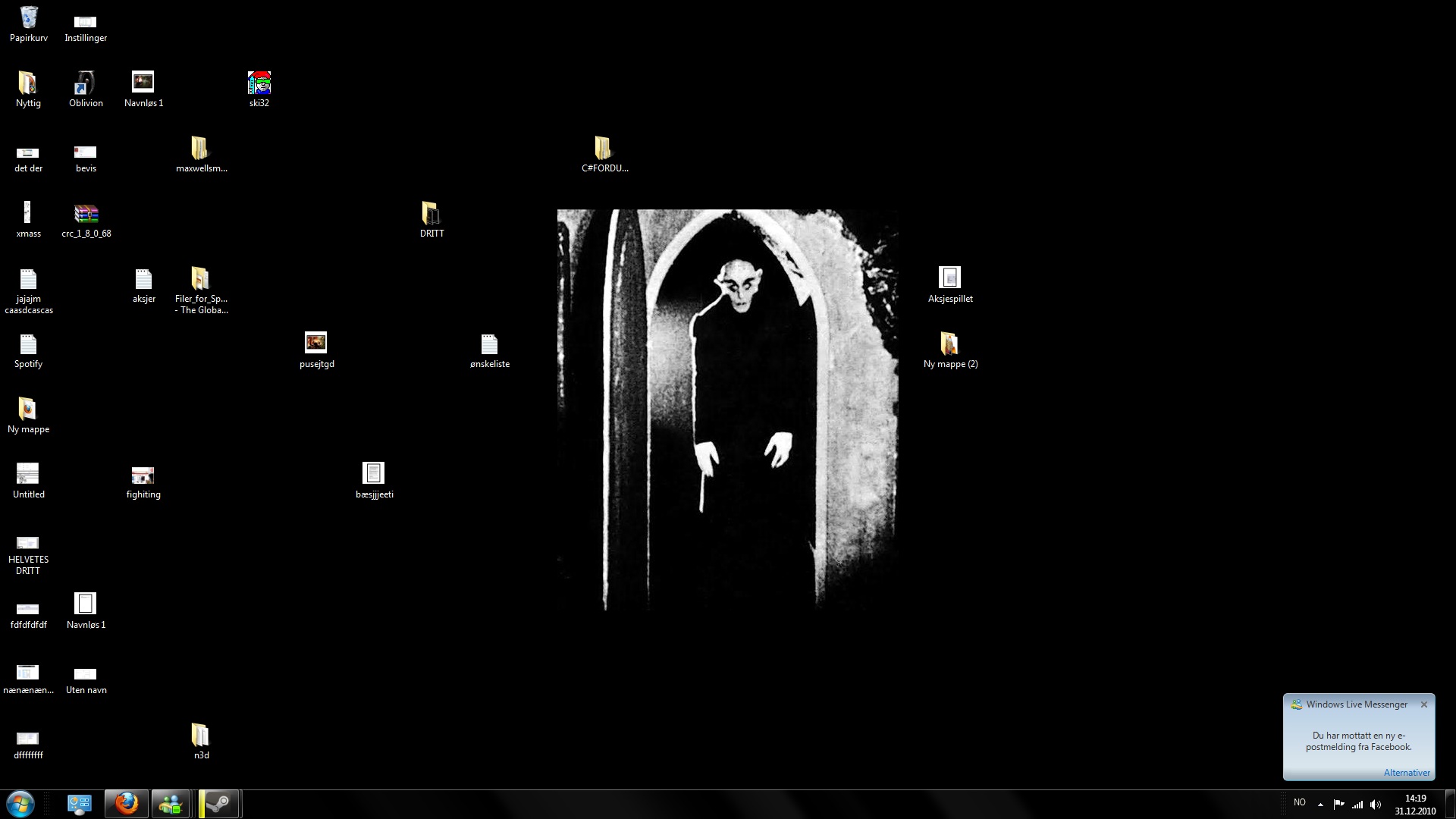Open the aksjer text file
Screen dimensions: 1456x819
(x=143, y=285)
